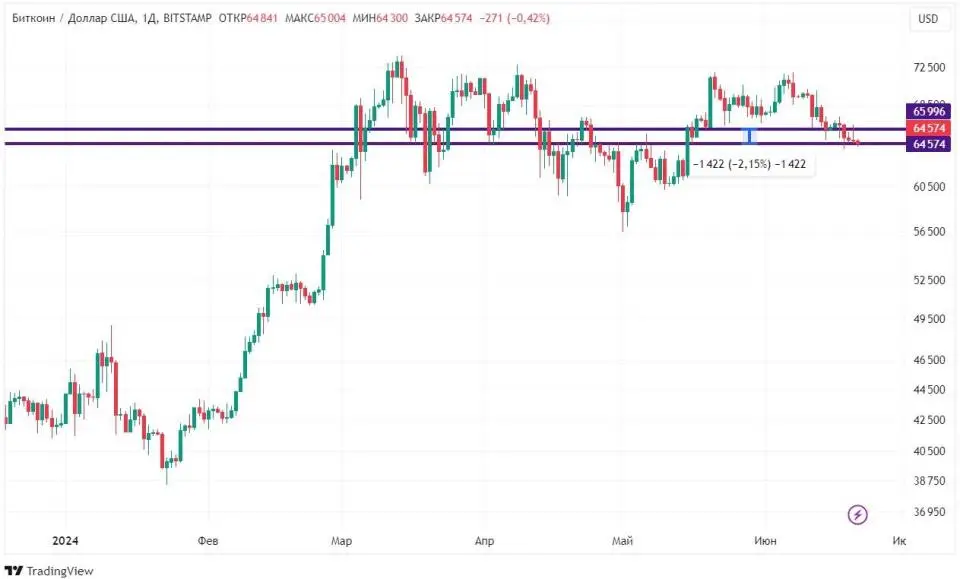Click the Май date on time axis
This screenshot has width=960, height=579.
[x=623, y=541]
